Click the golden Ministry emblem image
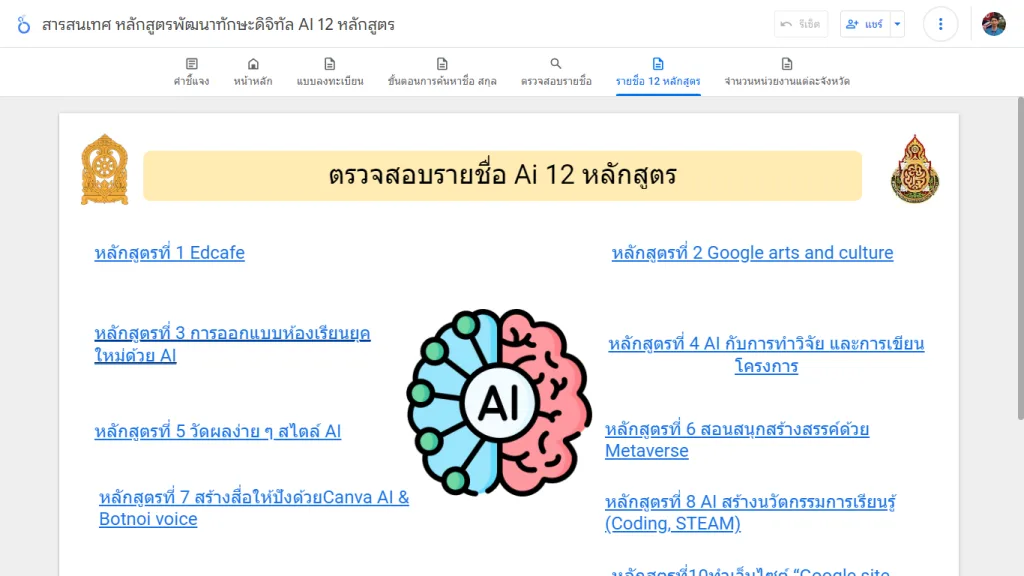The width and height of the screenshot is (1024, 576). point(104,170)
